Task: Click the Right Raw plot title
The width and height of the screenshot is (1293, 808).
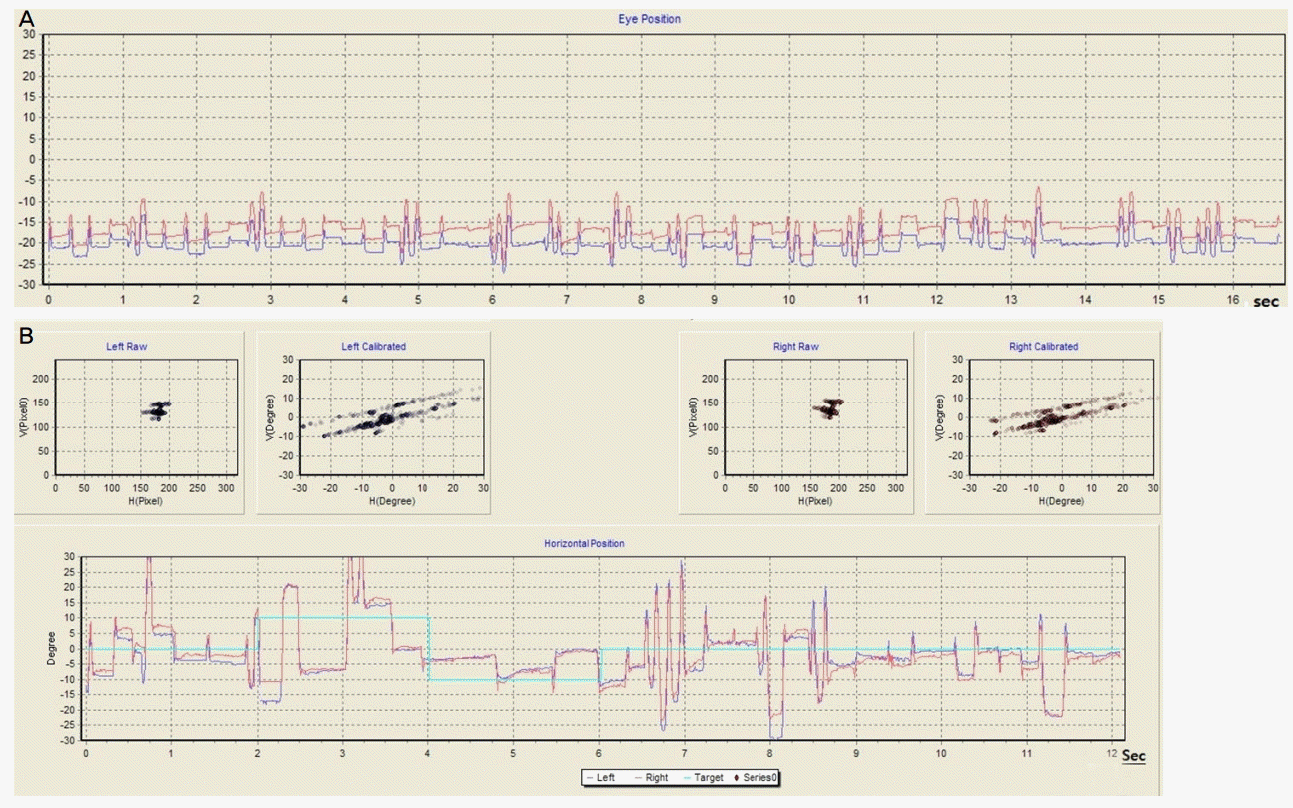Action: [797, 347]
